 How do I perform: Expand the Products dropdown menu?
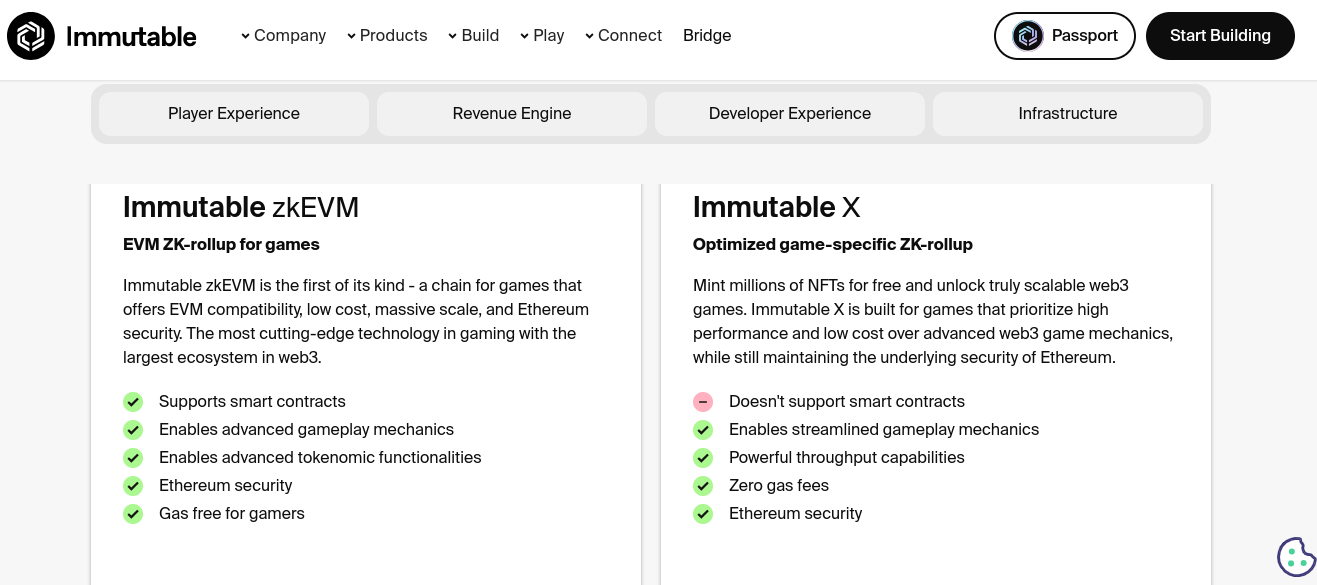click(387, 36)
